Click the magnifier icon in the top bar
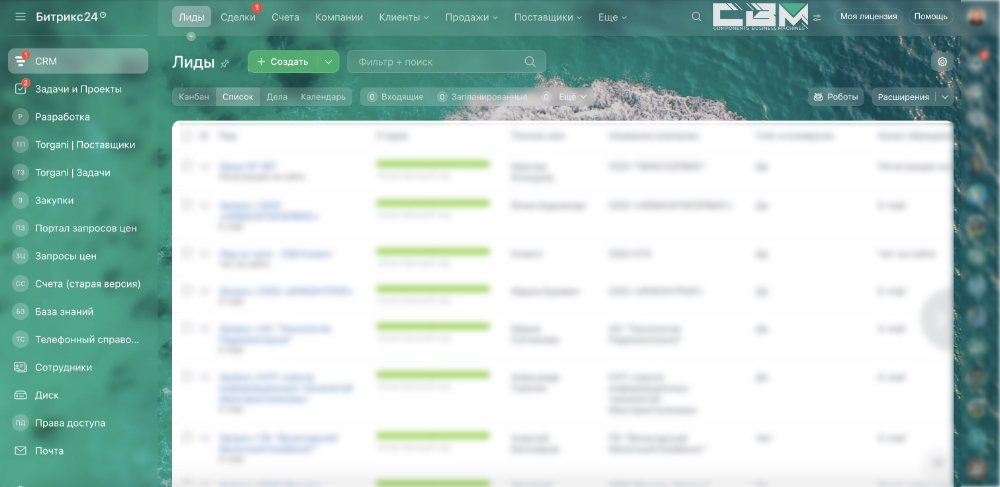This screenshot has height=487, width=1000. pos(697,17)
